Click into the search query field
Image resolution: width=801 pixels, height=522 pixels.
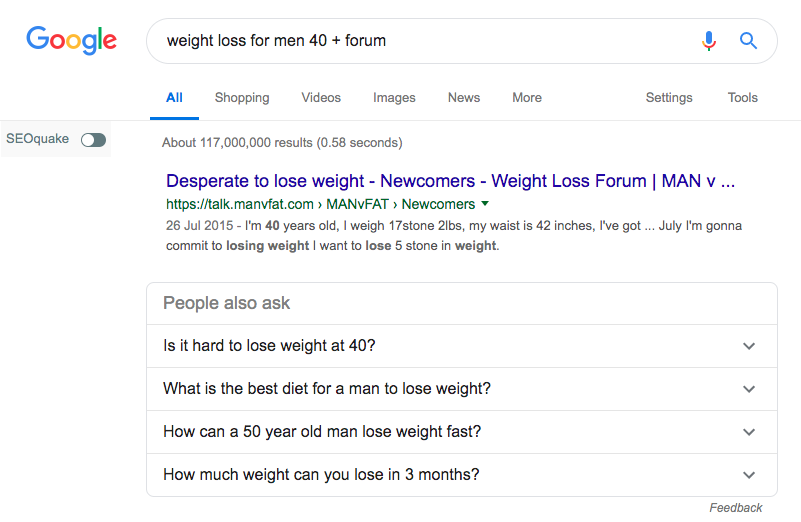420,41
